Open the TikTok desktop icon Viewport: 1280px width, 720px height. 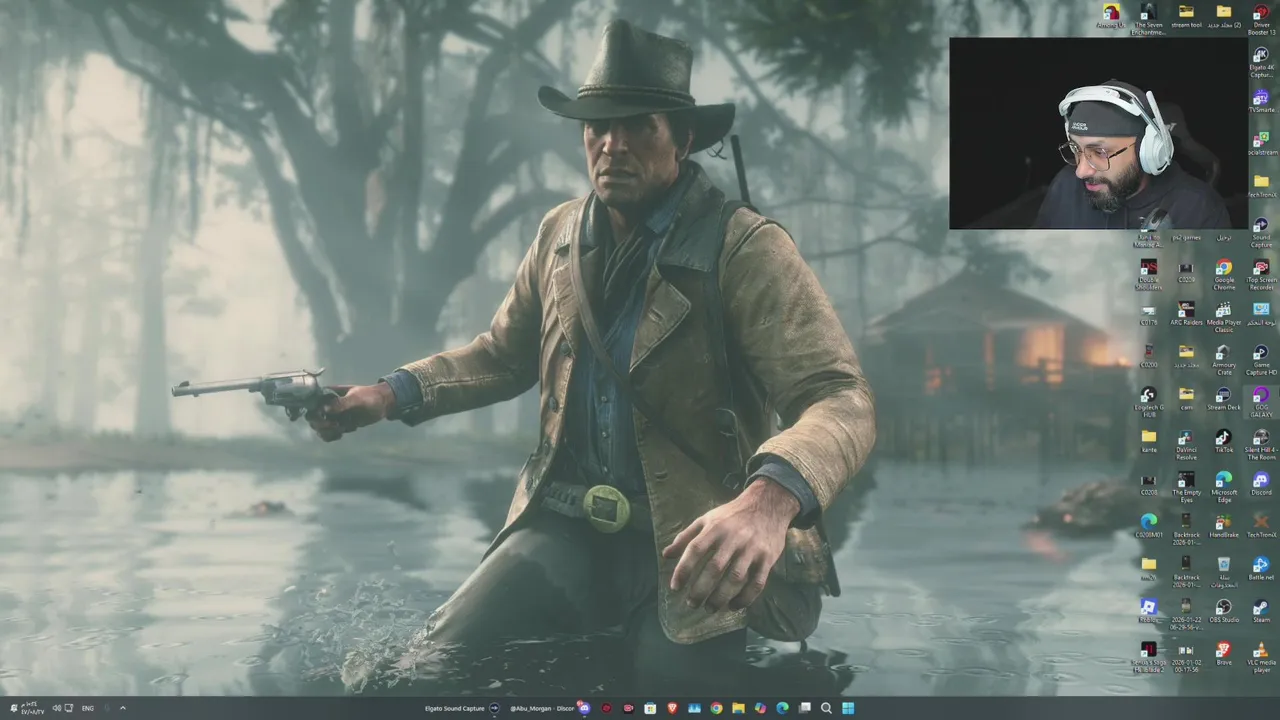pos(1223,442)
